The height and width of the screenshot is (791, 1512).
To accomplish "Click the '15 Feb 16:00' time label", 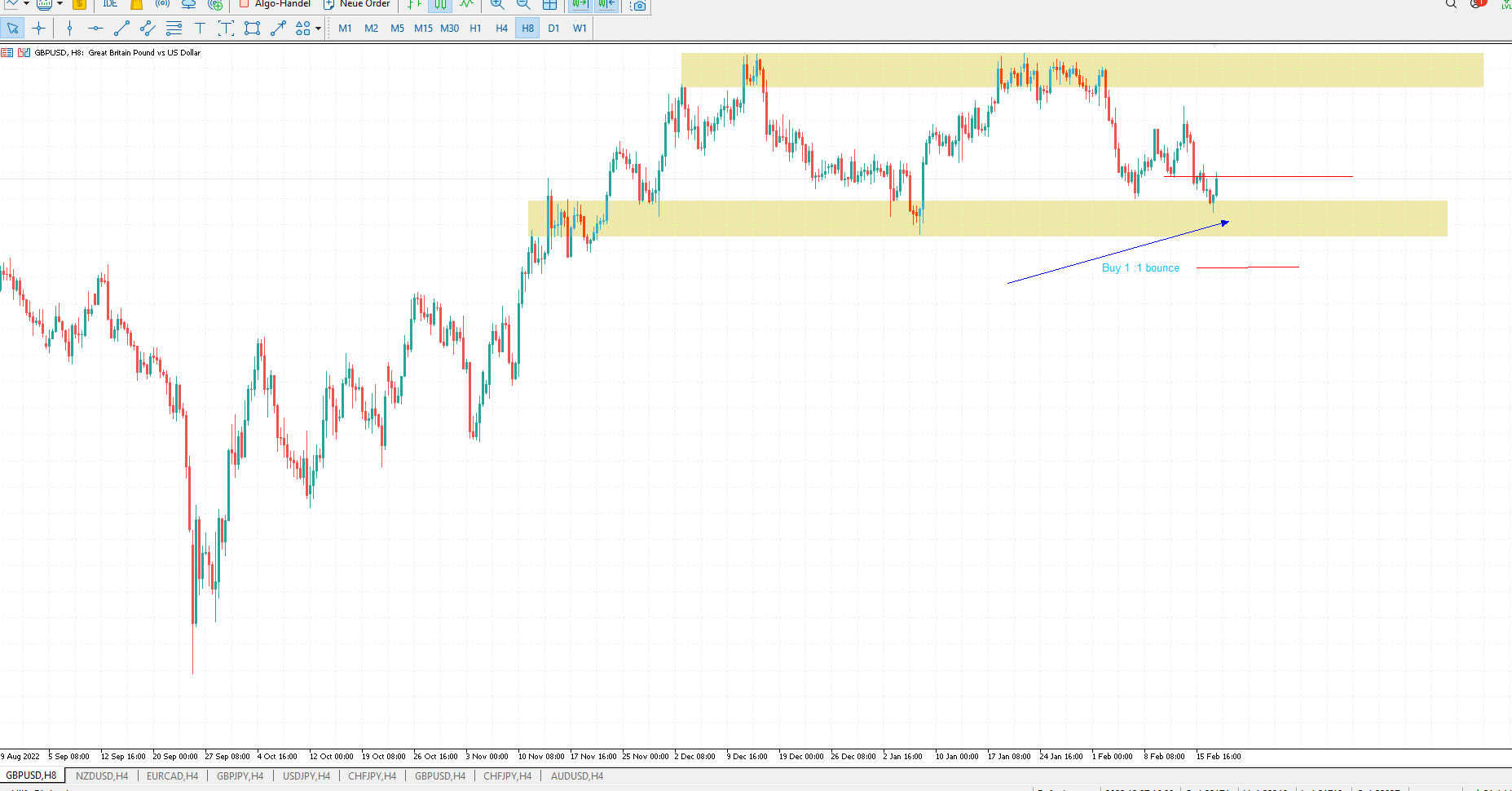I will (x=1219, y=757).
